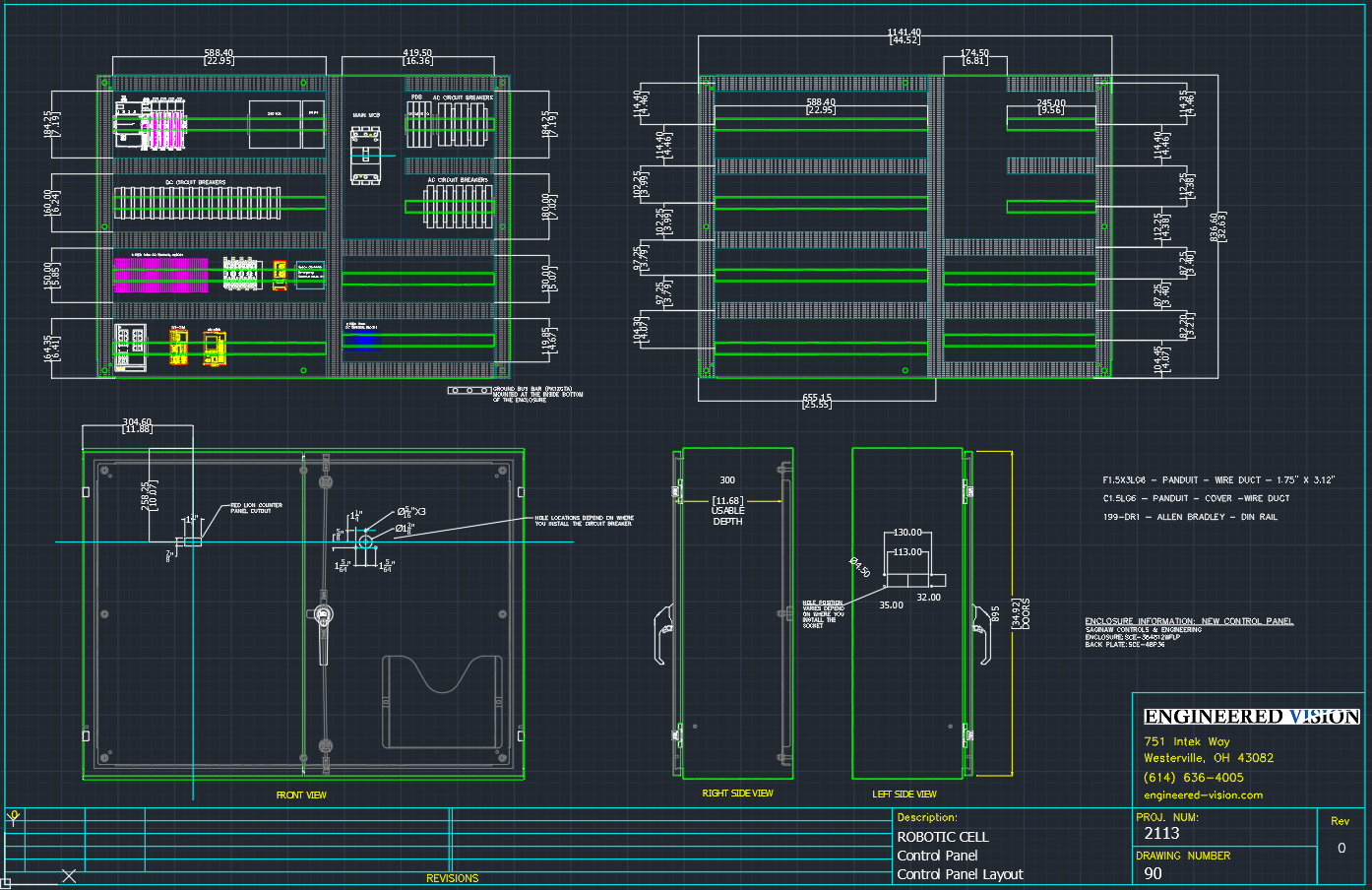Screen dimensions: 1372x890
Task: Select the project number 2113 field
Action: pos(1161,834)
